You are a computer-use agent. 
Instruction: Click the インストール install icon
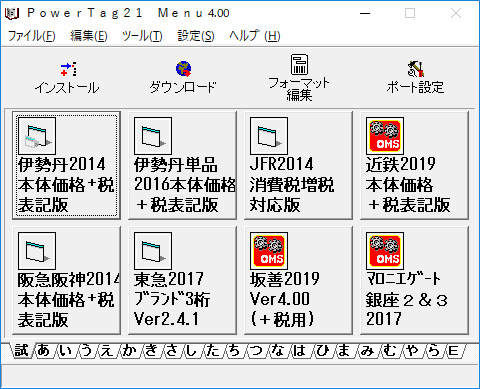[68, 69]
